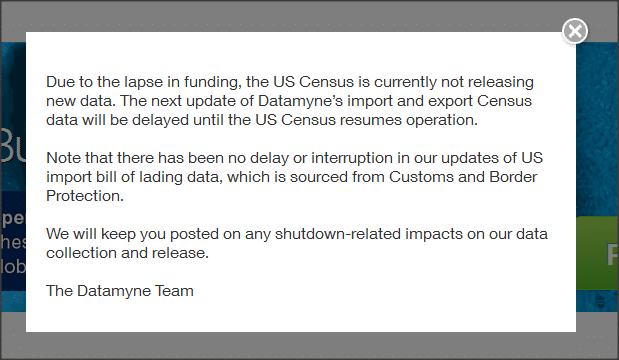Click the shutdown-related impacts paragraph
The image size is (619, 360).
point(297,243)
